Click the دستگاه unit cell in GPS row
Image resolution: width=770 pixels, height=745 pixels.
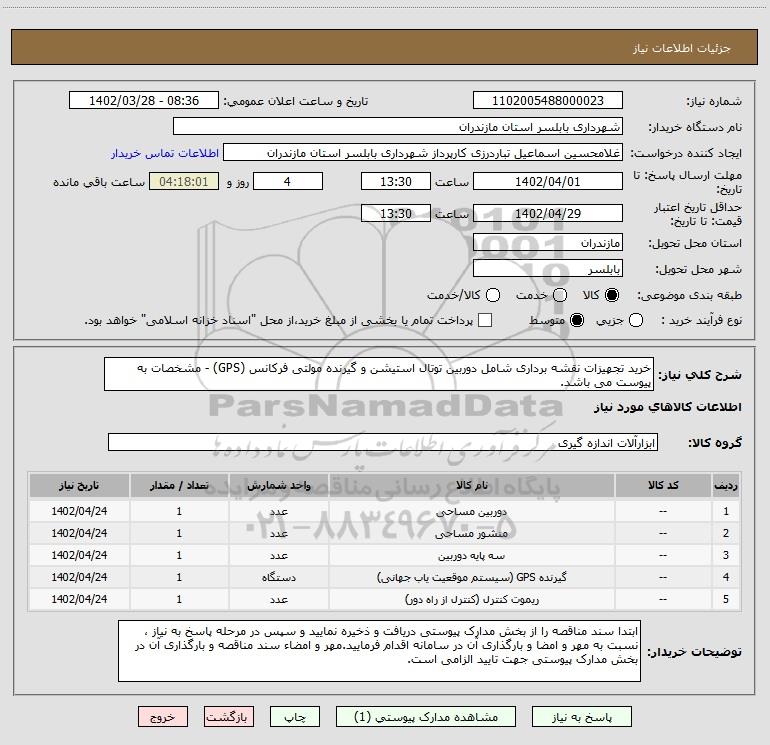[x=278, y=578]
